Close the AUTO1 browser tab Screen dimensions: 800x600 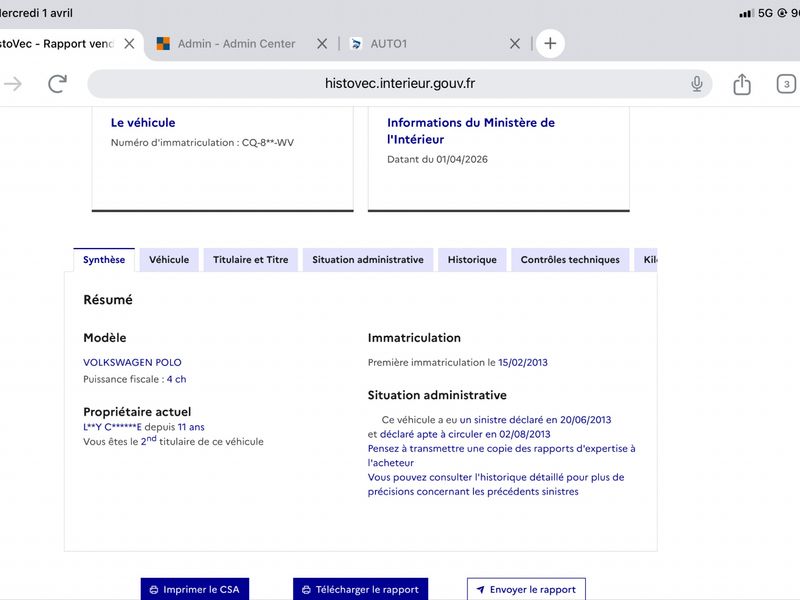click(x=515, y=44)
